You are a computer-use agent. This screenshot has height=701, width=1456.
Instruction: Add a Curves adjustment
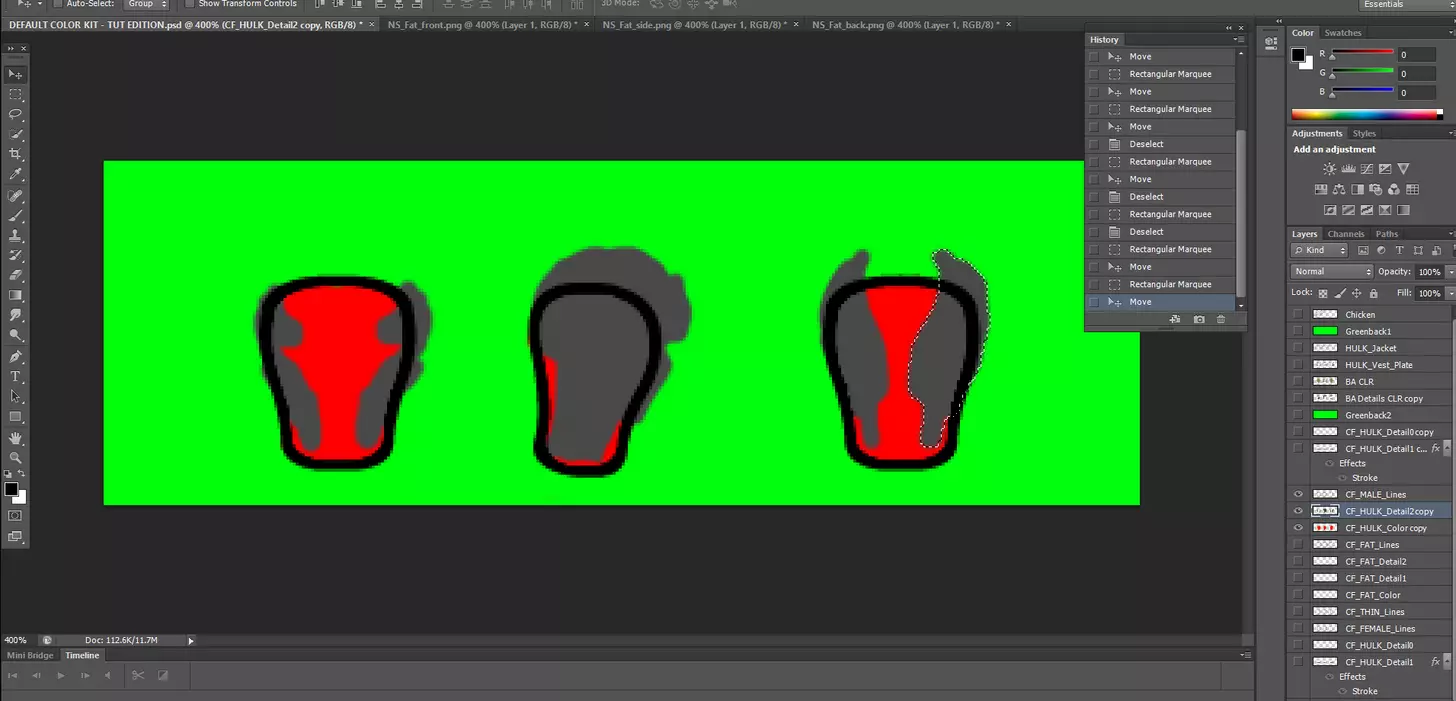tap(1366, 169)
